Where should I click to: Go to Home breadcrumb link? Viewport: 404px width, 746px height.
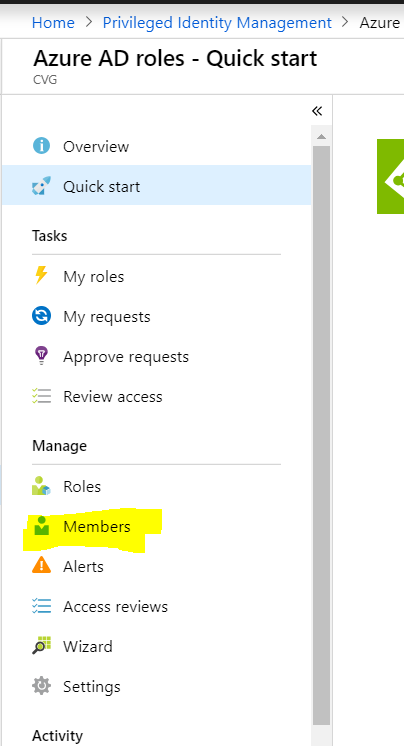[53, 22]
